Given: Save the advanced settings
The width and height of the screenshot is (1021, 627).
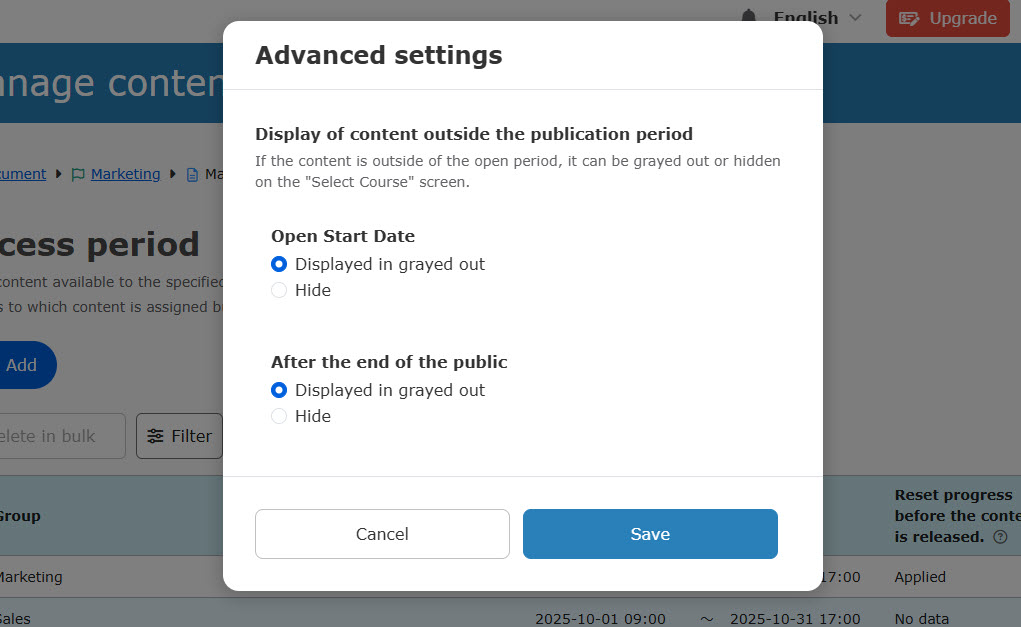Looking at the screenshot, I should click(650, 534).
